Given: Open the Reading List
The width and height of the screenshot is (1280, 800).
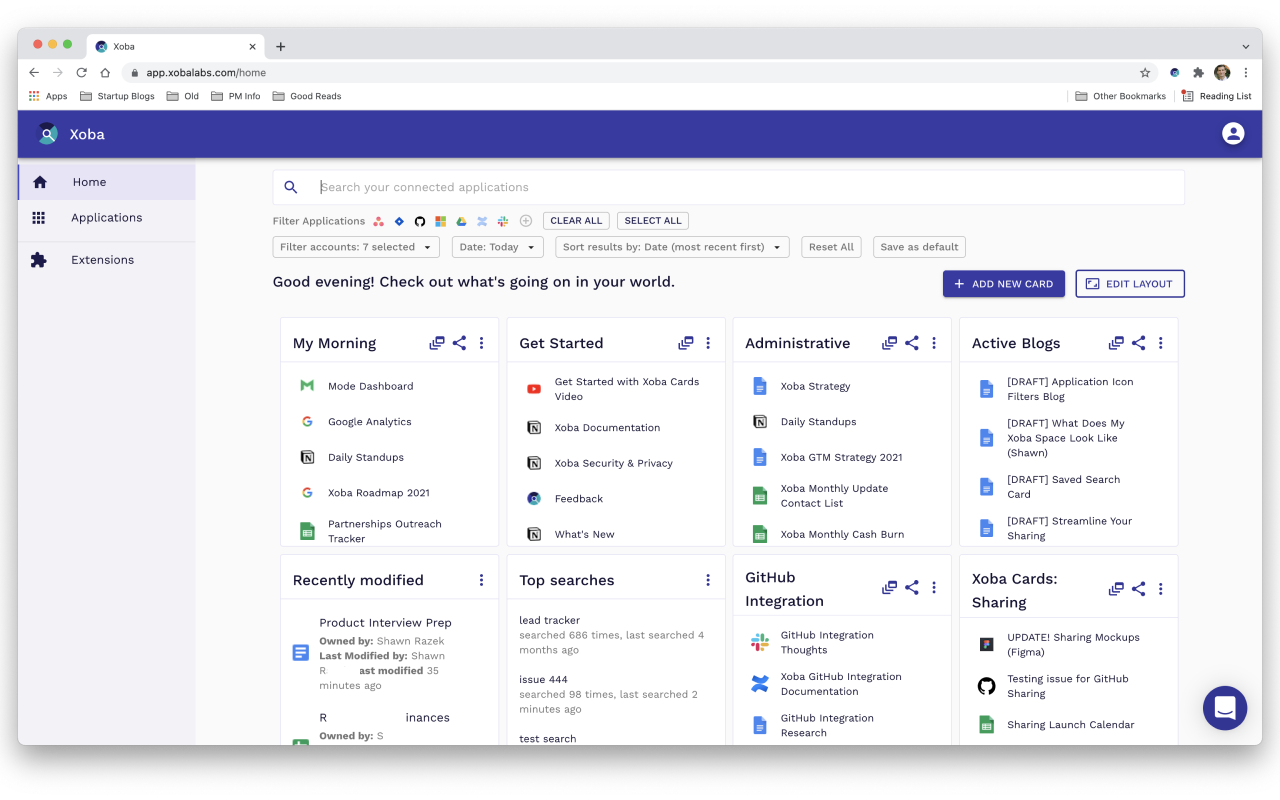Looking at the screenshot, I should pyautogui.click(x=1216, y=96).
